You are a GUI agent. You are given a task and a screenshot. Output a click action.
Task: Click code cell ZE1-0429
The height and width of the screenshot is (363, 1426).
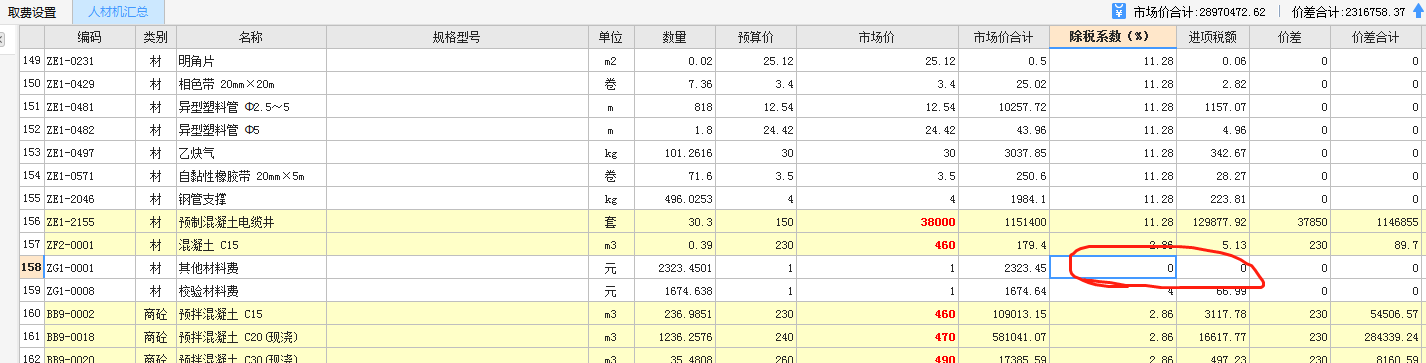pos(89,84)
